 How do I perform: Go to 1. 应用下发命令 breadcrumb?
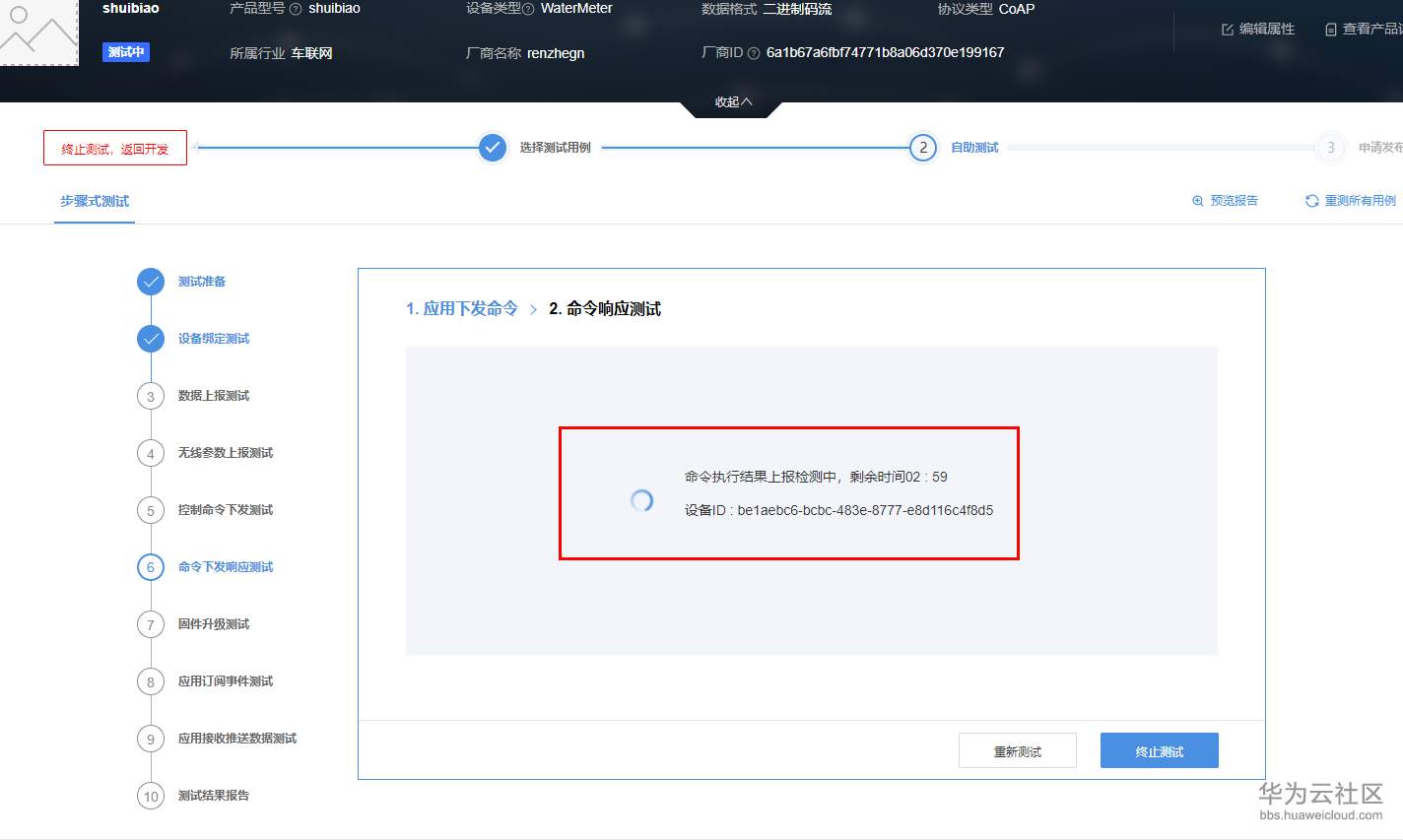coord(462,309)
